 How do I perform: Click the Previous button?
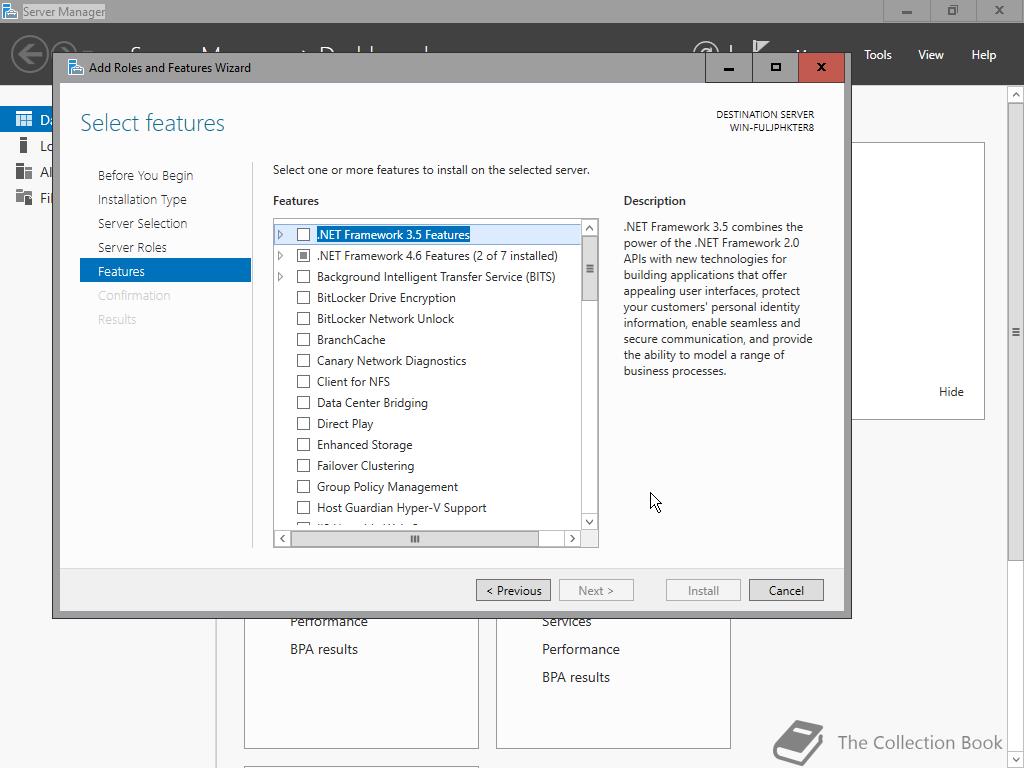(x=513, y=590)
